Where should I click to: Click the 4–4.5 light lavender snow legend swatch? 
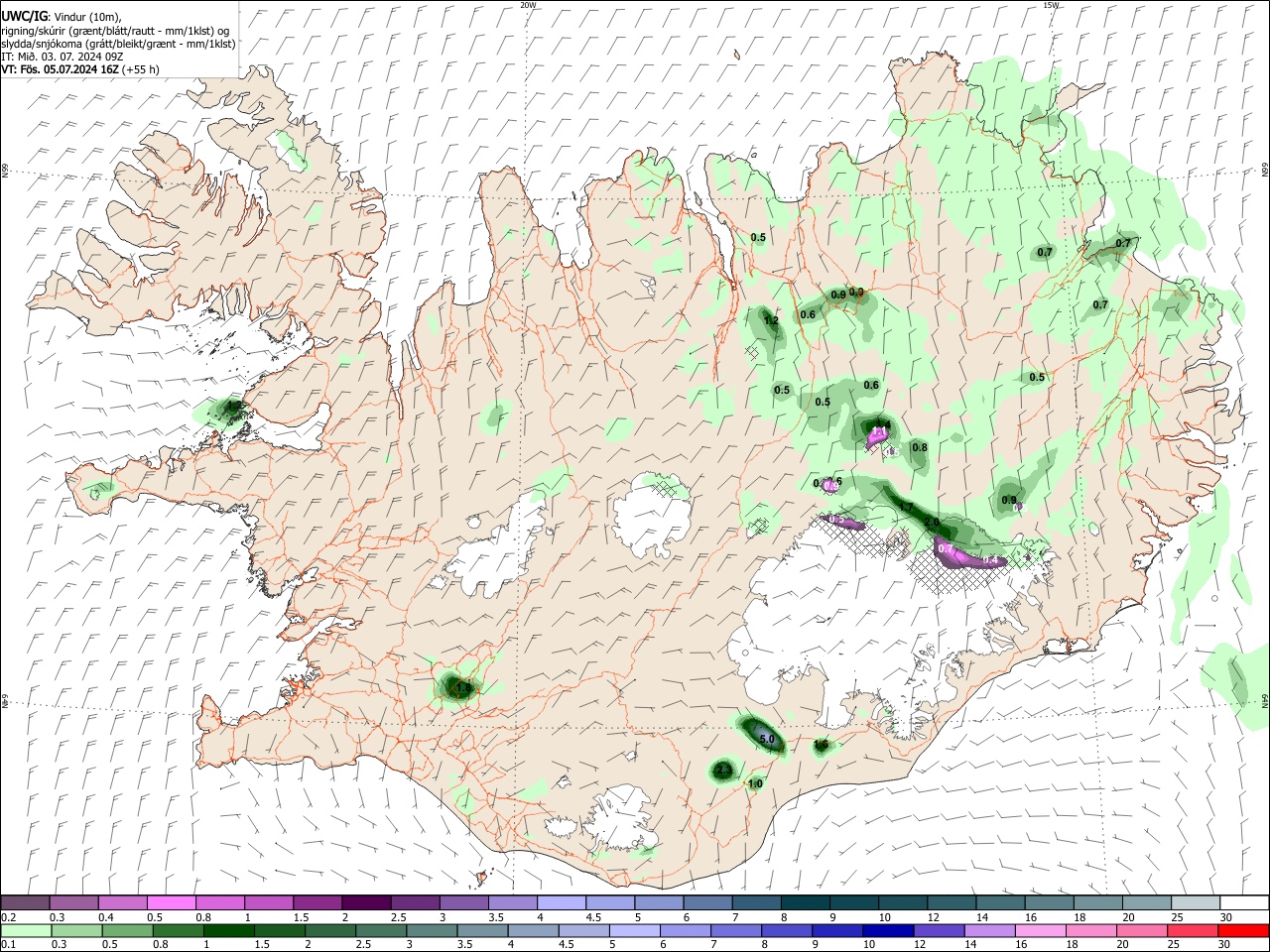(x=560, y=902)
